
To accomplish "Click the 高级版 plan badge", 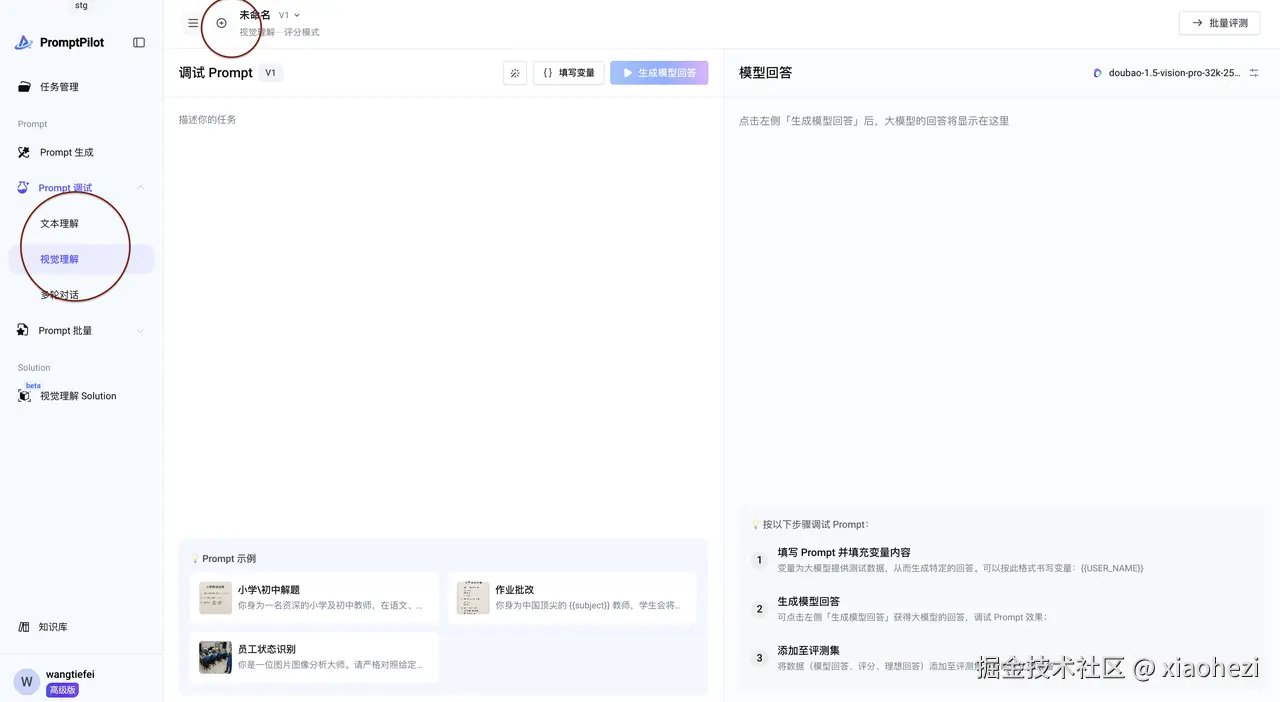I will 62,690.
